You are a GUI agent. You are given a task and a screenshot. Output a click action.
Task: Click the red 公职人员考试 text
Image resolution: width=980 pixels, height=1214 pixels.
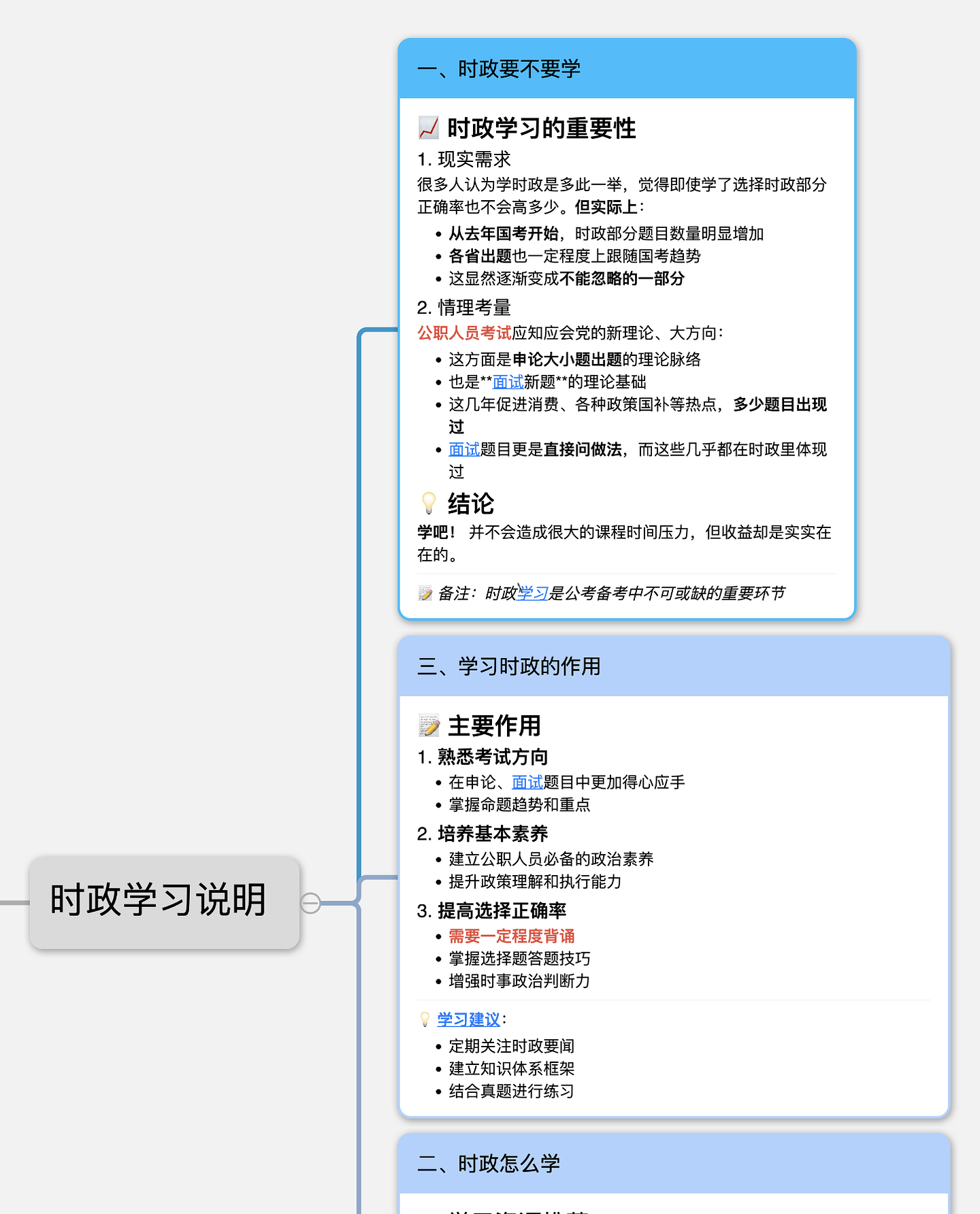coord(464,333)
